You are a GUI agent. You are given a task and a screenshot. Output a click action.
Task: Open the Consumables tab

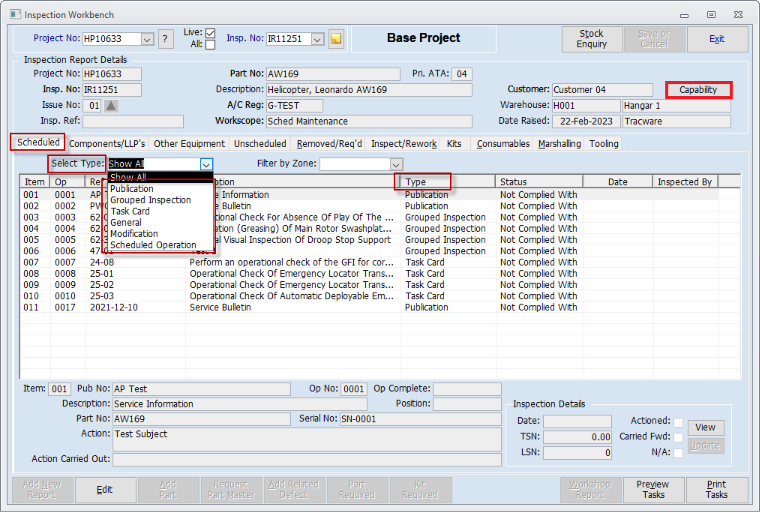coord(504,144)
